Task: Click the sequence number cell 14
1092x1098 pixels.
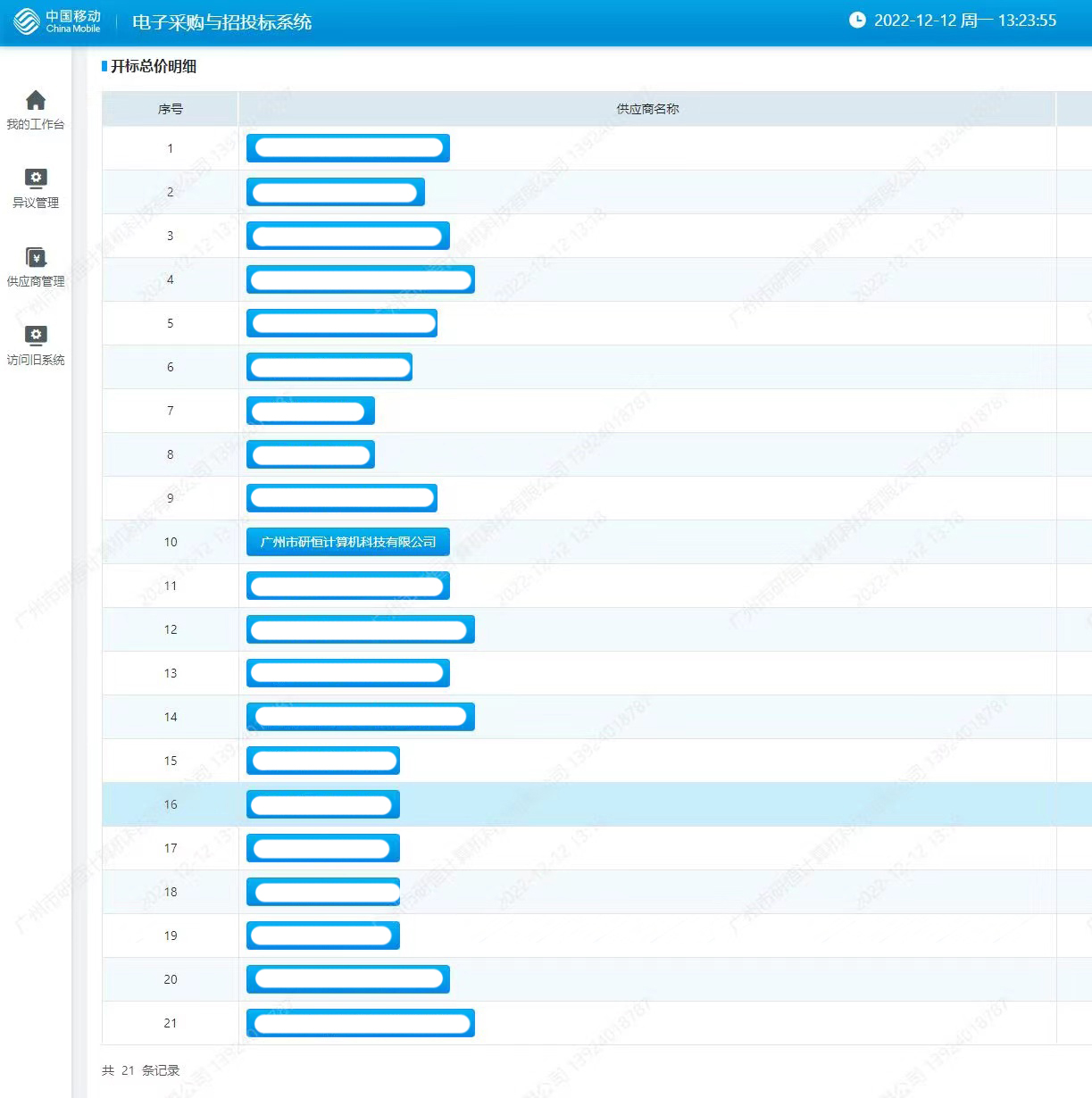Action: pyautogui.click(x=170, y=717)
